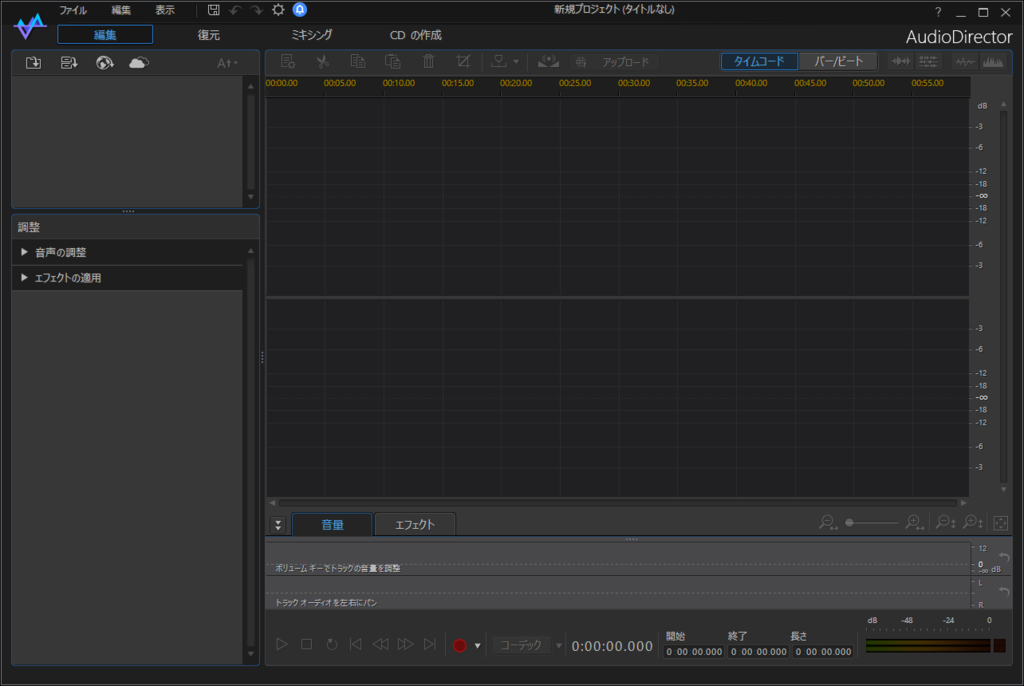Click the horizontal zoom out magnifier
Screen dimensions: 1024x686
pyautogui.click(x=828, y=523)
